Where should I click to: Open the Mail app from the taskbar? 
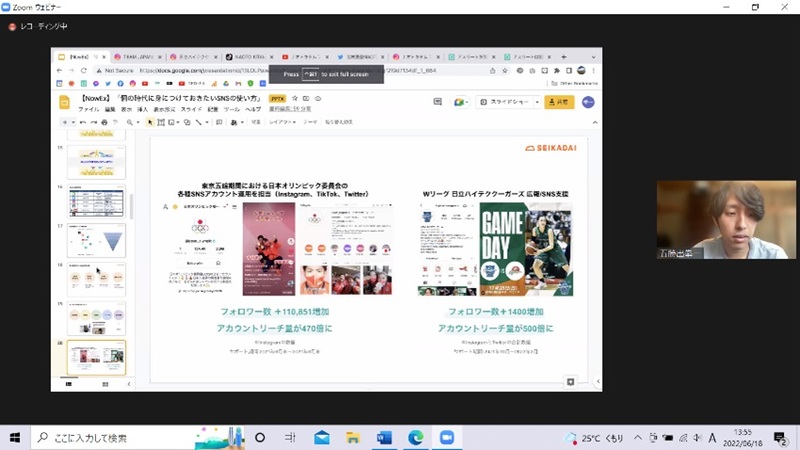(322, 438)
